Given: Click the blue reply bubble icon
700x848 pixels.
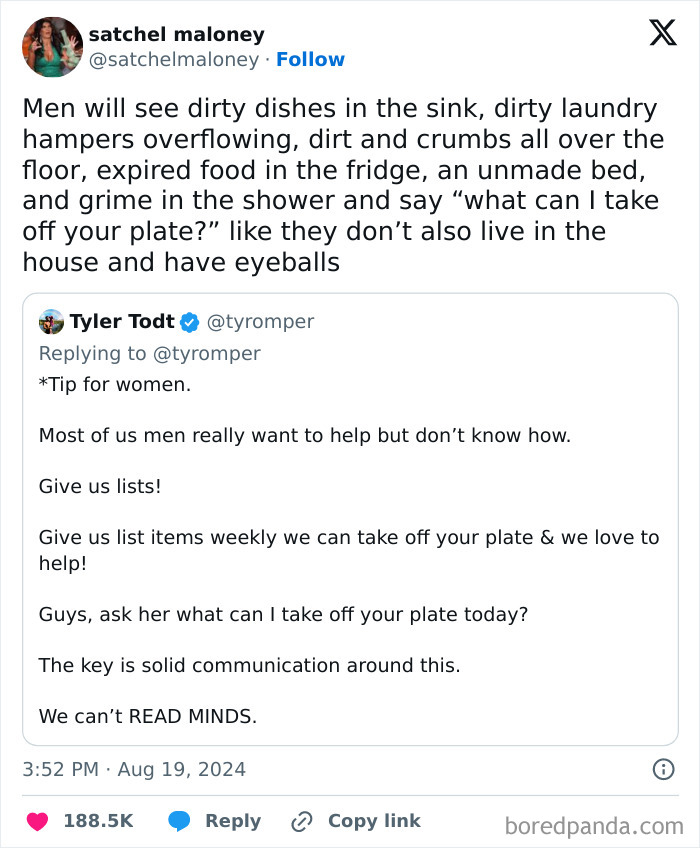Looking at the screenshot, I should point(180,820).
